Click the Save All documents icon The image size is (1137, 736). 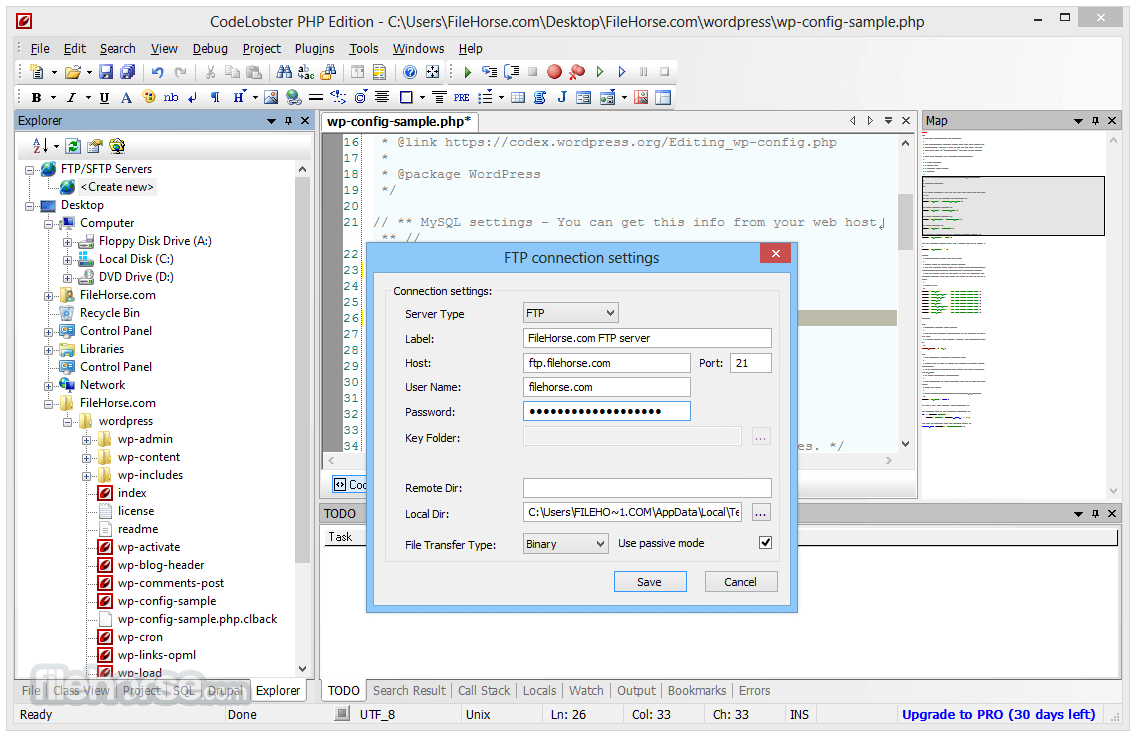[x=128, y=71]
